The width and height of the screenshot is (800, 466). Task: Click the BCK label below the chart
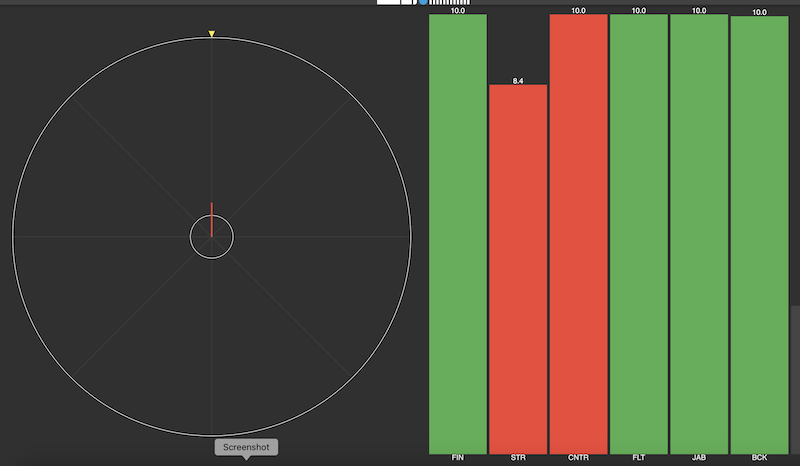click(759, 458)
